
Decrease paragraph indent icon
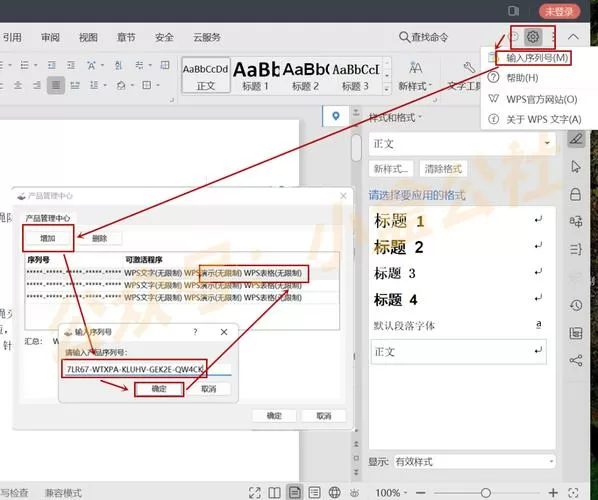pyautogui.click(x=52, y=65)
